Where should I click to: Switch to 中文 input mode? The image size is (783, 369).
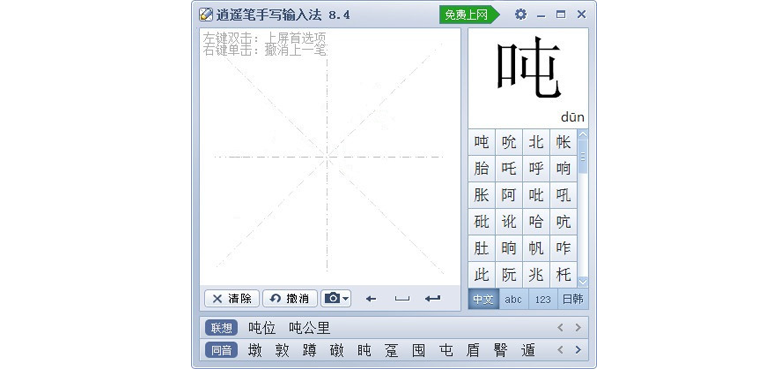[483, 299]
